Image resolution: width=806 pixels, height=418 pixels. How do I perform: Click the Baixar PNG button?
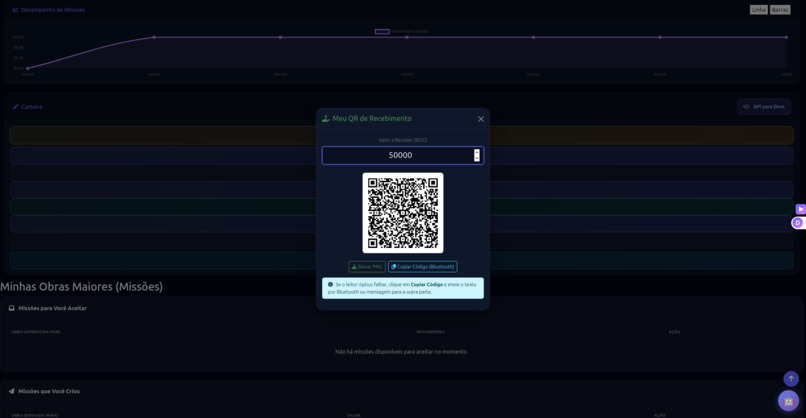tap(367, 267)
